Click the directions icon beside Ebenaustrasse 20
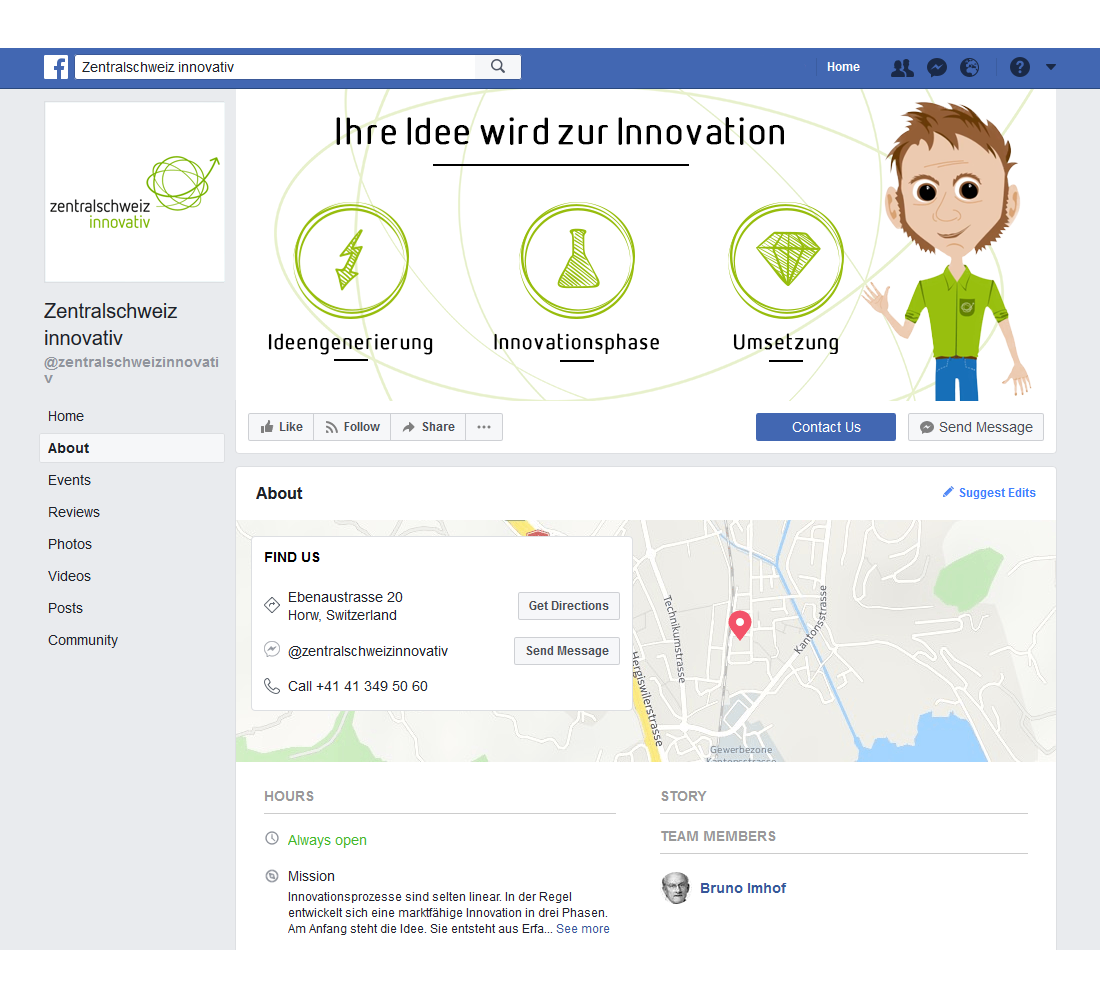Image resolution: width=1100 pixels, height=1000 pixels. (272, 604)
